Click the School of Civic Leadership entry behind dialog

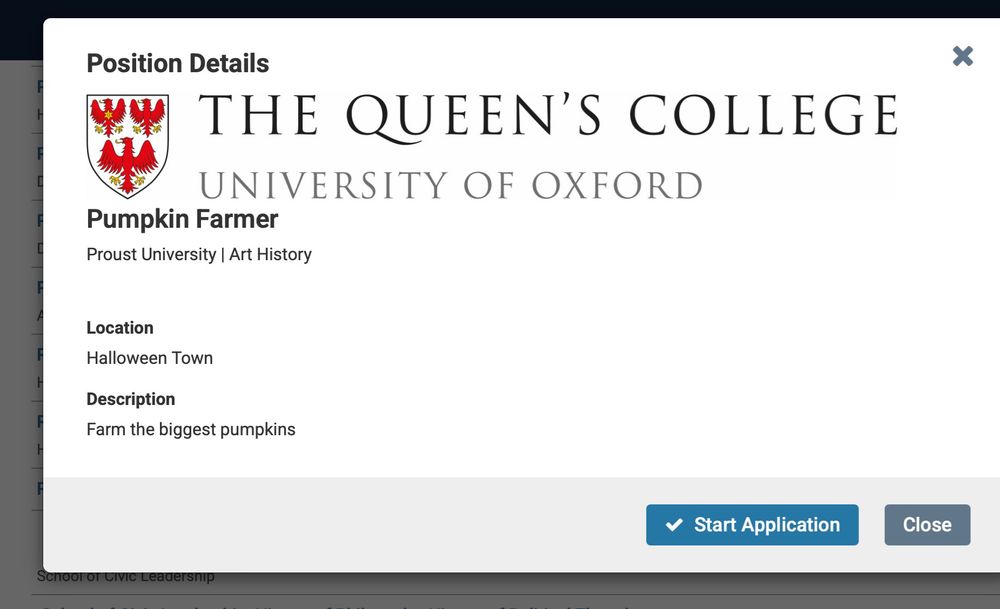126,576
